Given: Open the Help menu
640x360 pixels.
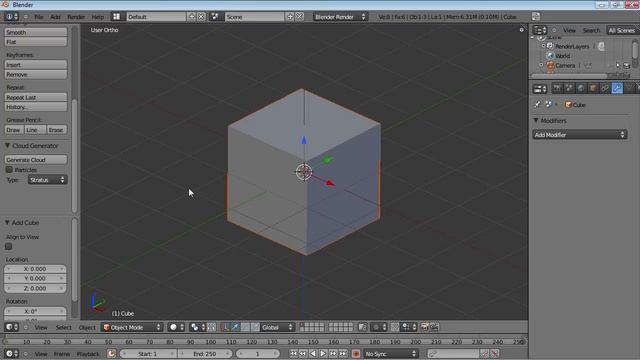Looking at the screenshot, I should (98, 17).
